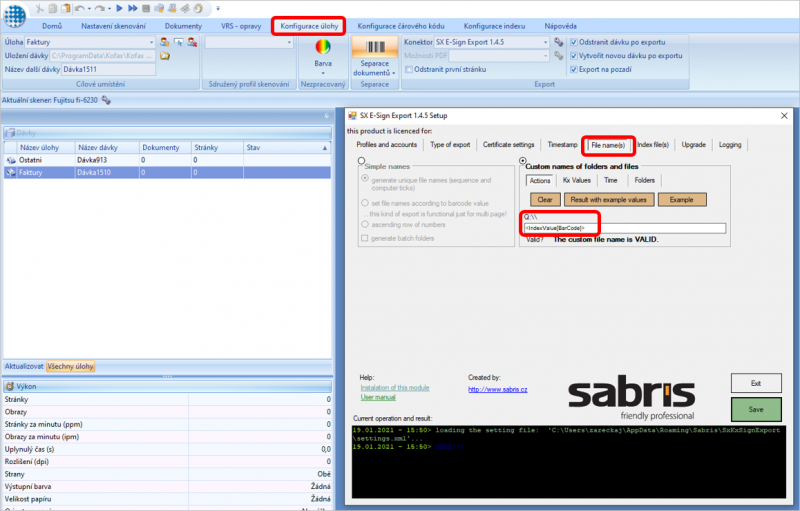
Task: Open the Certificate settings tab
Action: click(508, 145)
